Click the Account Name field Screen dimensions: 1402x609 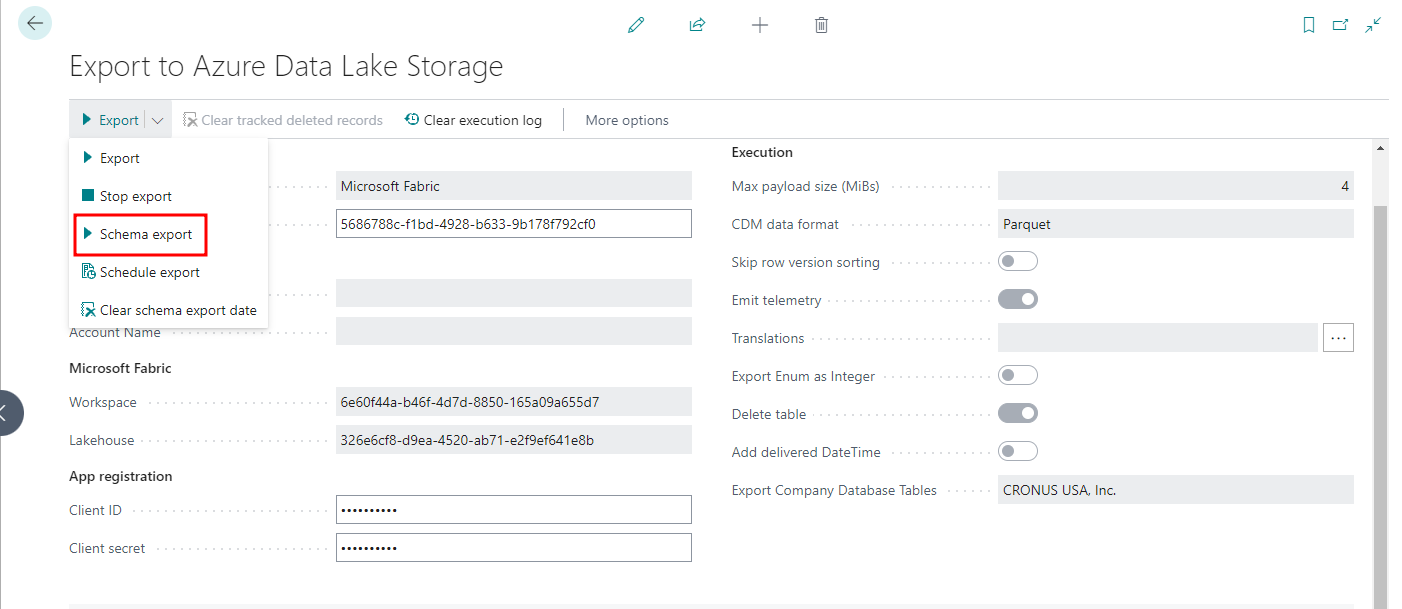[514, 331]
